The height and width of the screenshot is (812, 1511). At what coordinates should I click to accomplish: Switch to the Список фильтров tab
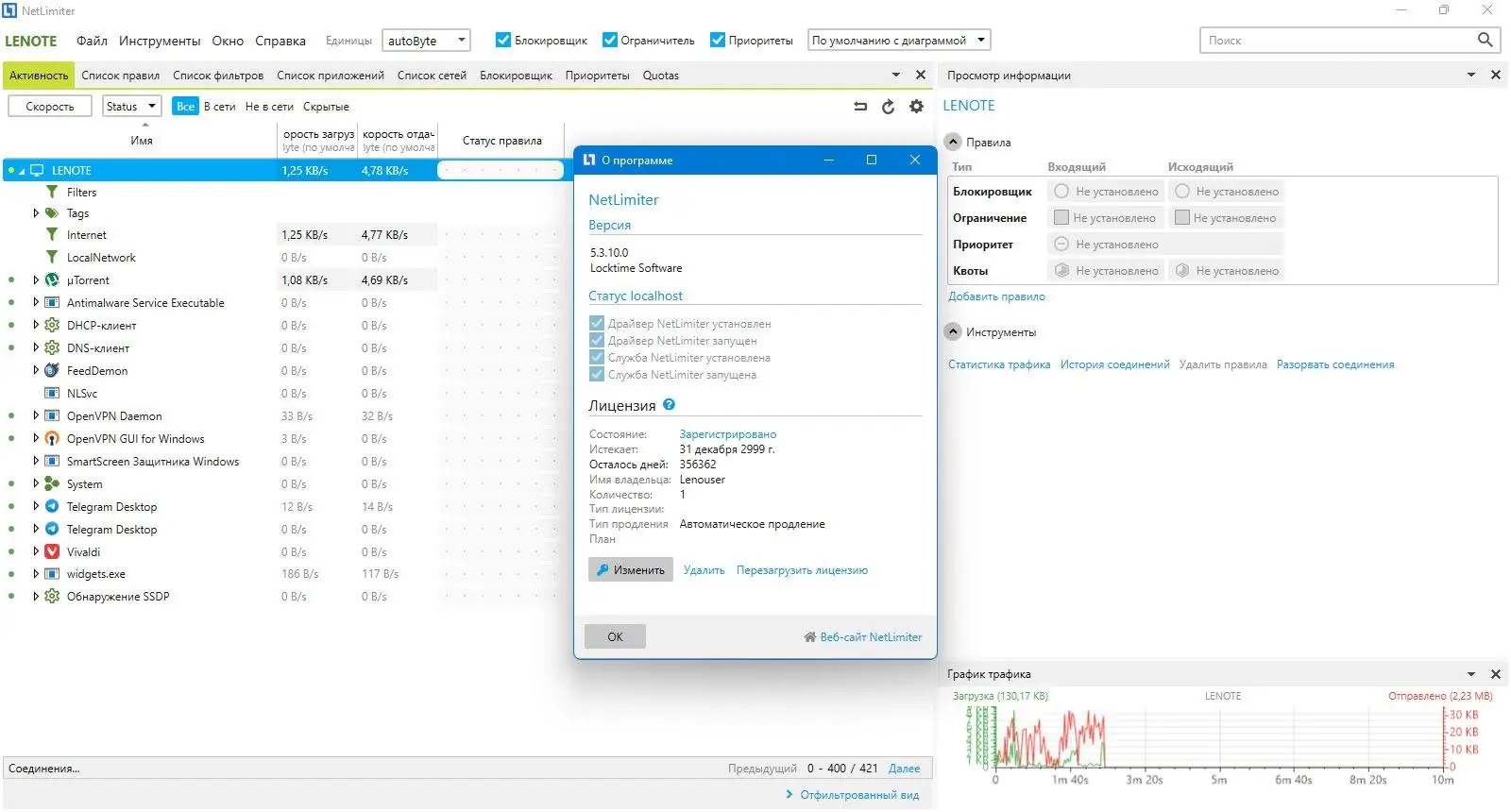click(x=218, y=76)
